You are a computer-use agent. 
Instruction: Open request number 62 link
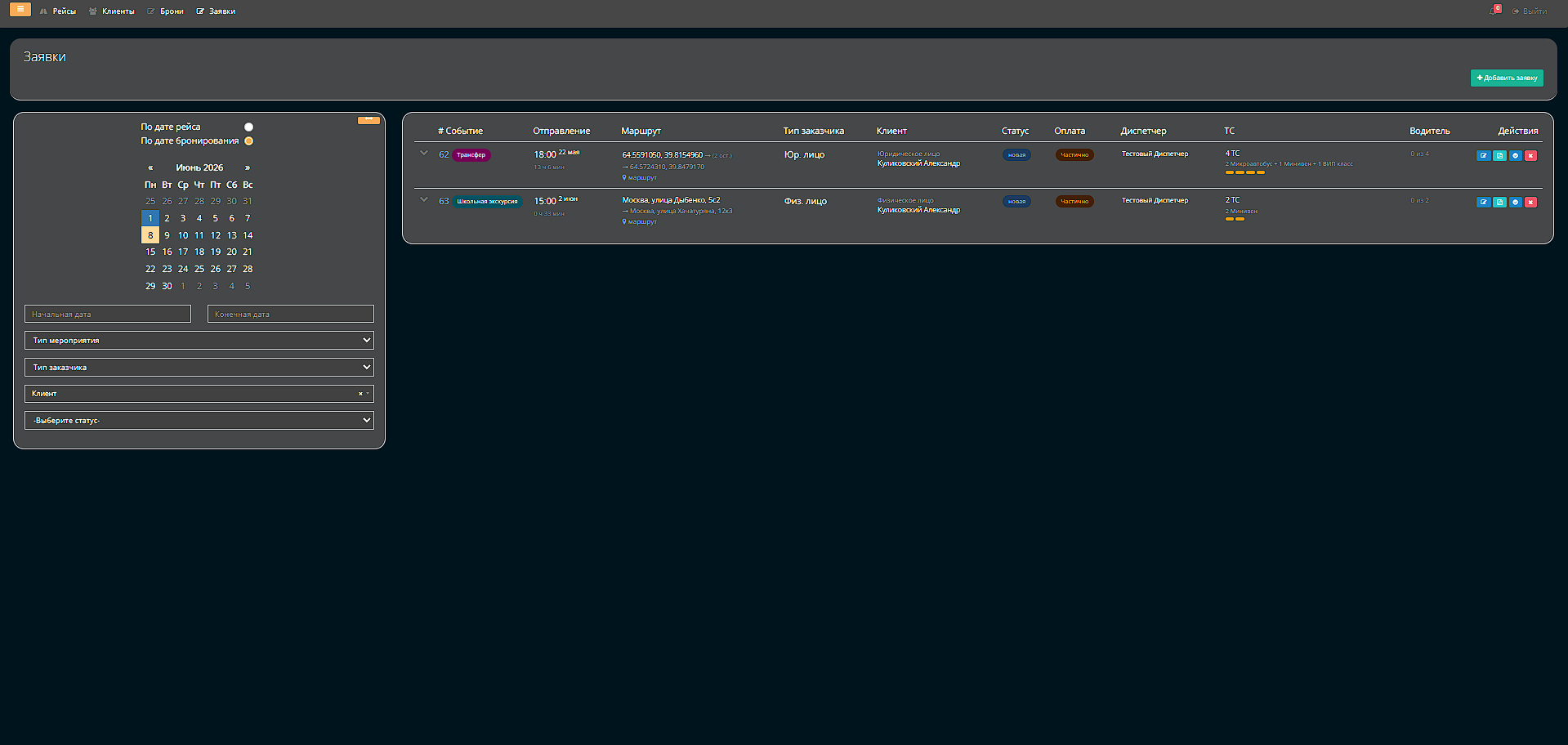tap(444, 154)
